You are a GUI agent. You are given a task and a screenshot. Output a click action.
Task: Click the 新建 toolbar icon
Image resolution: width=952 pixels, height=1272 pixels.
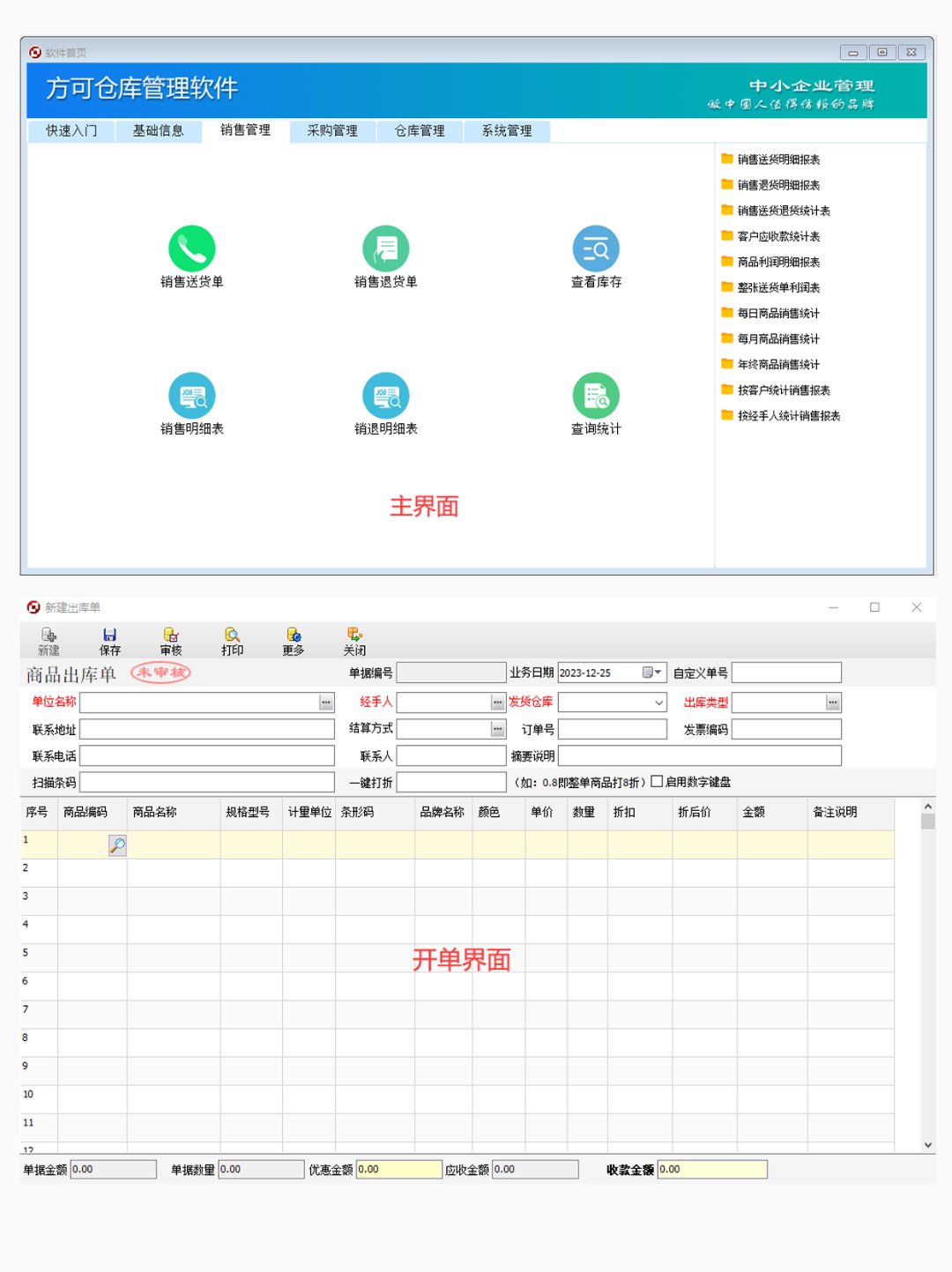(x=48, y=640)
